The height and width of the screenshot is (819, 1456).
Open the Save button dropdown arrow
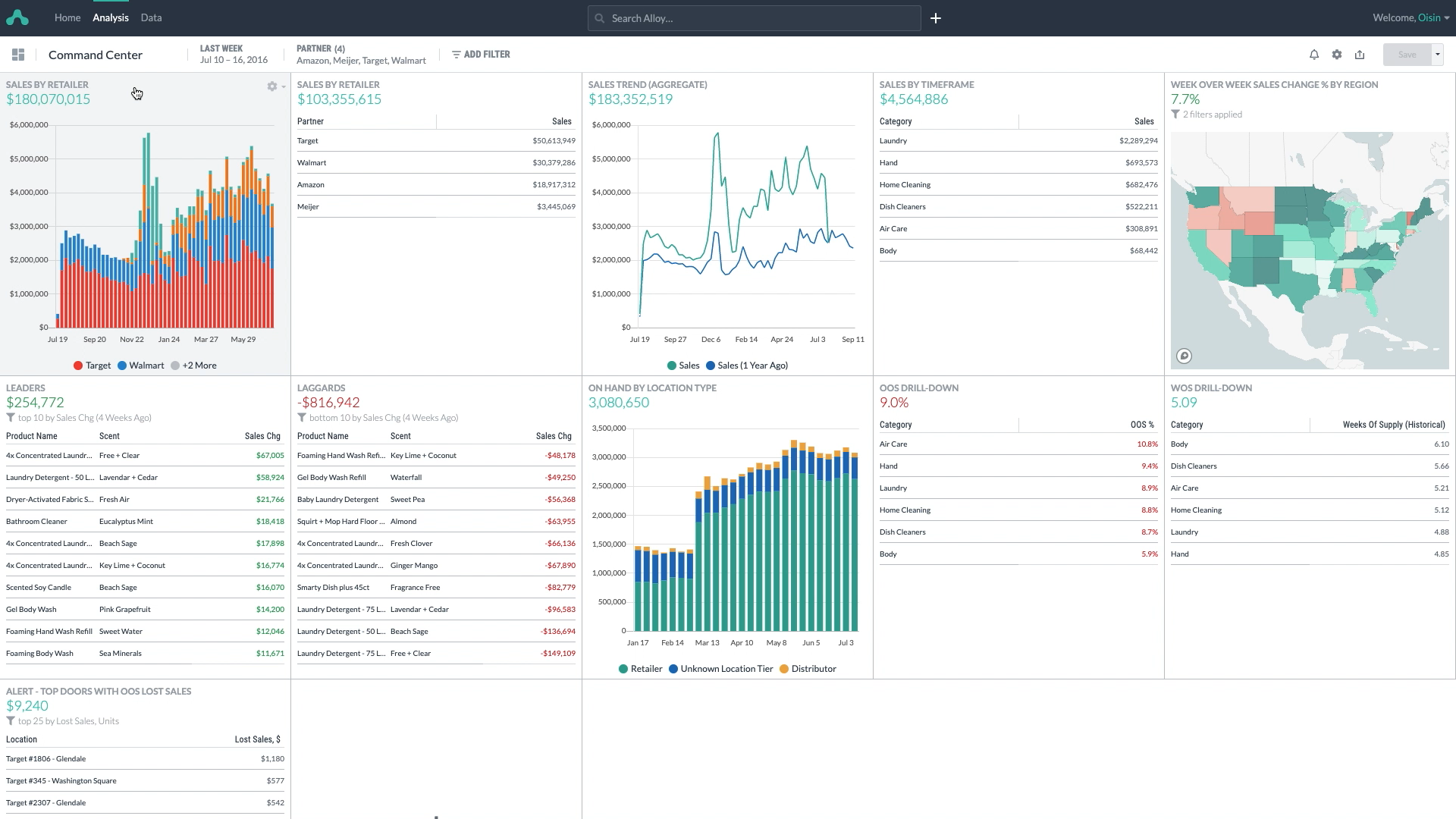point(1437,54)
